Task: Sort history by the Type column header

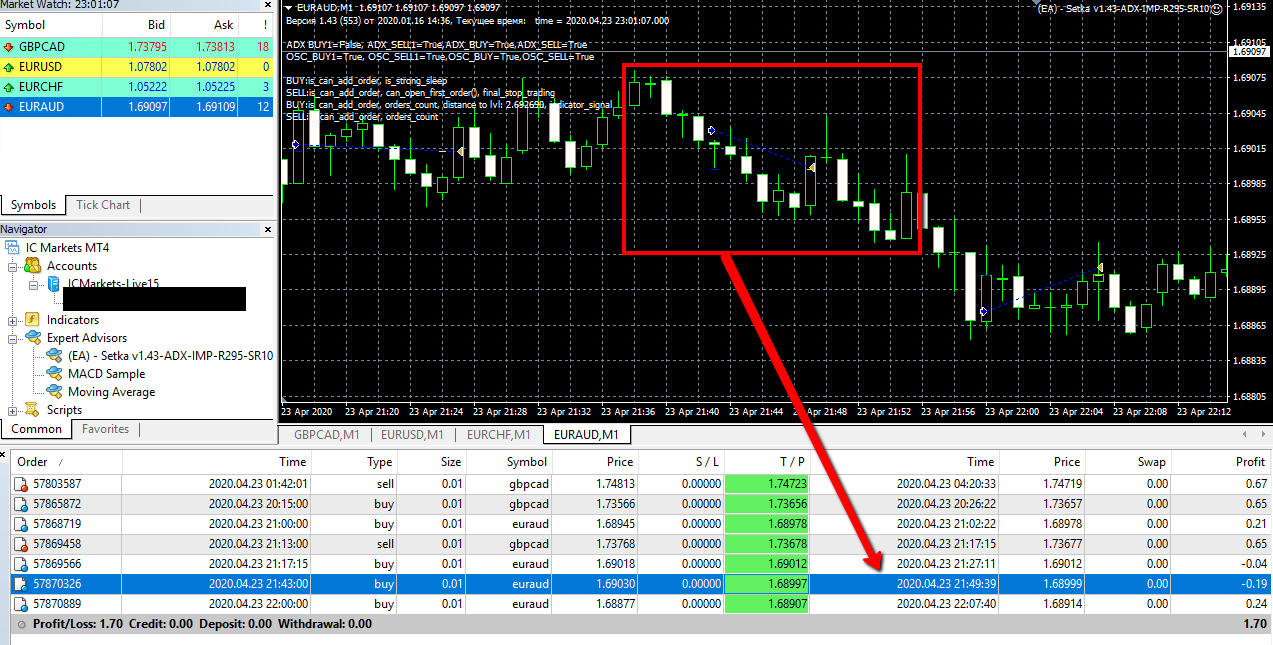Action: pyautogui.click(x=355, y=462)
